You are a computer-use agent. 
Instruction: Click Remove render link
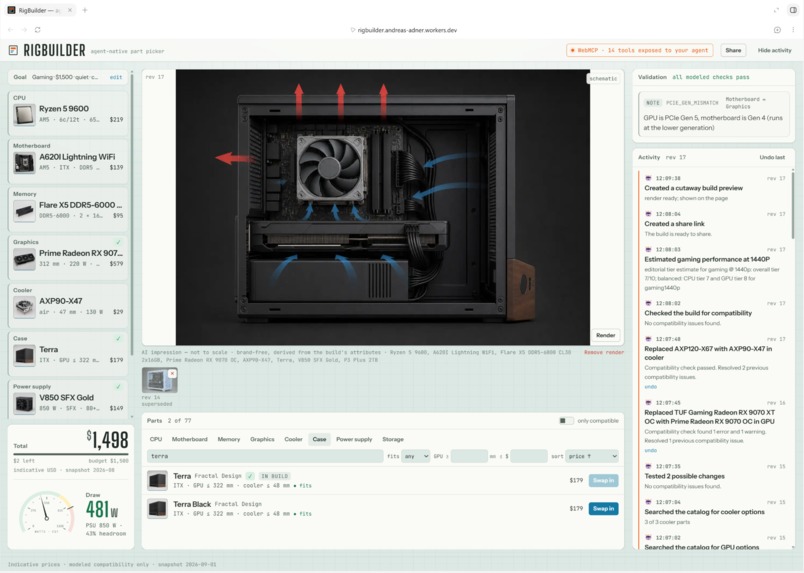coord(604,352)
